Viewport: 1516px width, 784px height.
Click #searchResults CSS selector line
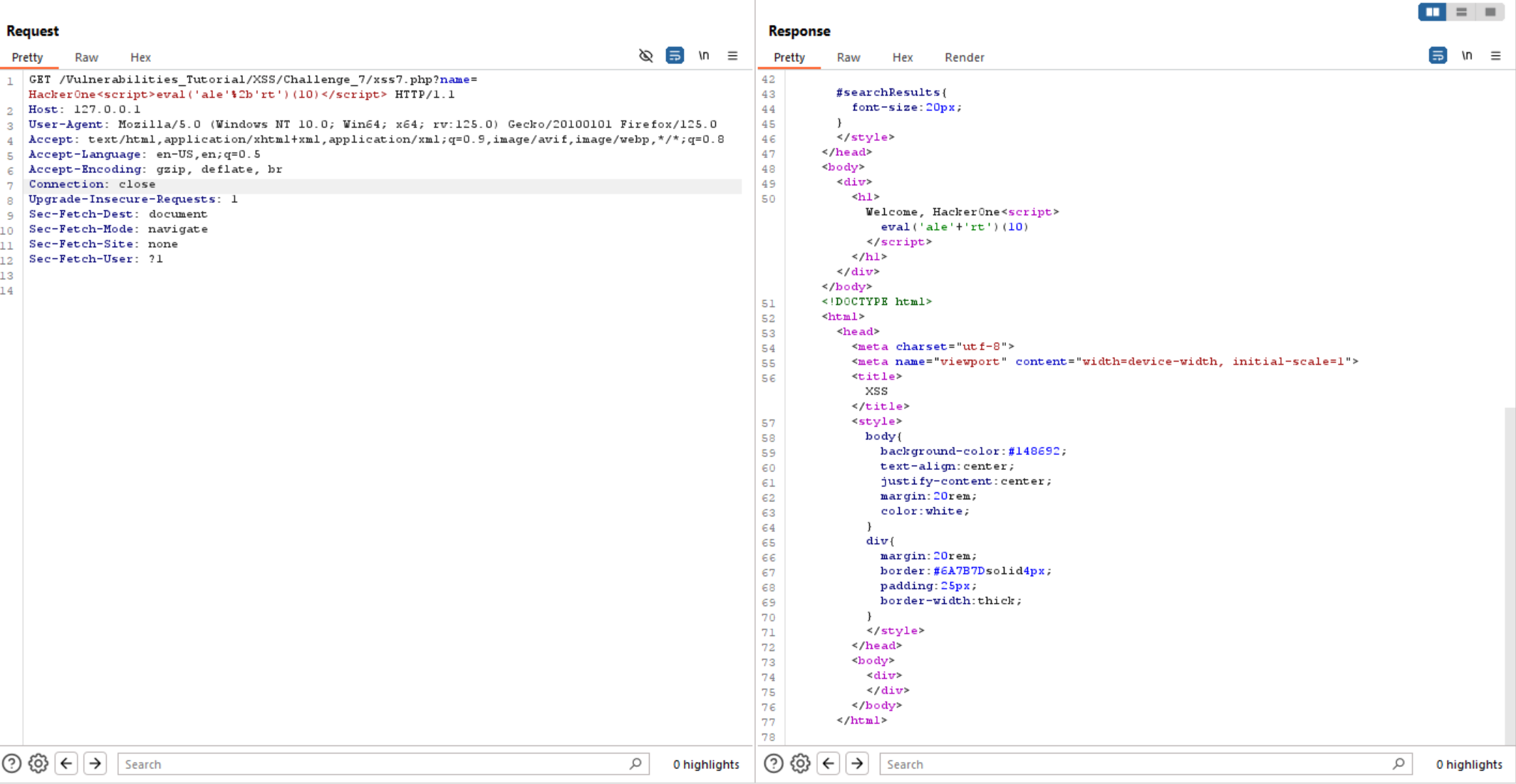click(891, 92)
